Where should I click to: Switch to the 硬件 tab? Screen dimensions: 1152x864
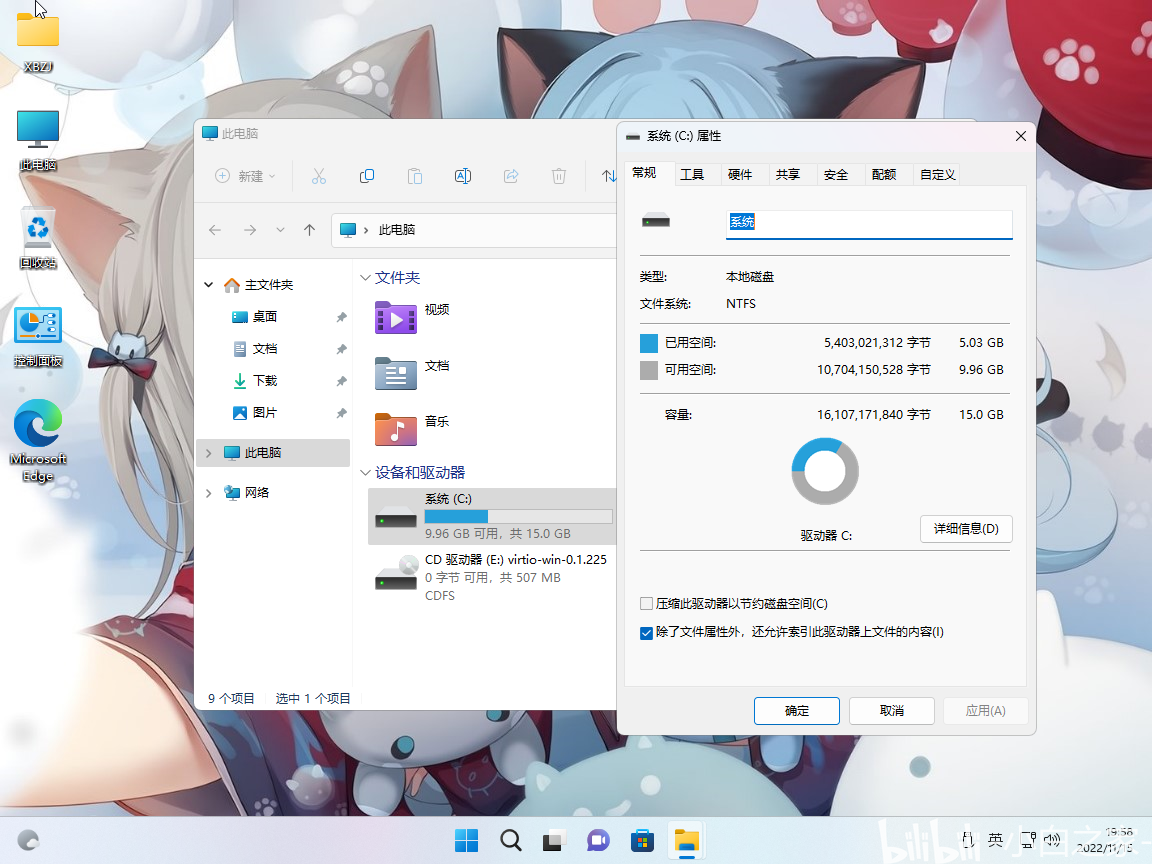pyautogui.click(x=740, y=174)
